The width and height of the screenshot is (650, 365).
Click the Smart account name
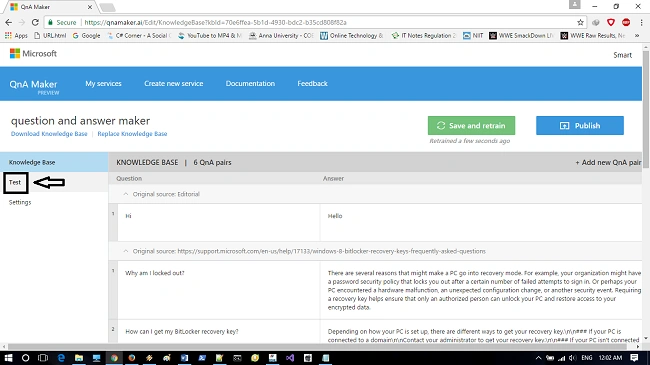[x=622, y=55]
